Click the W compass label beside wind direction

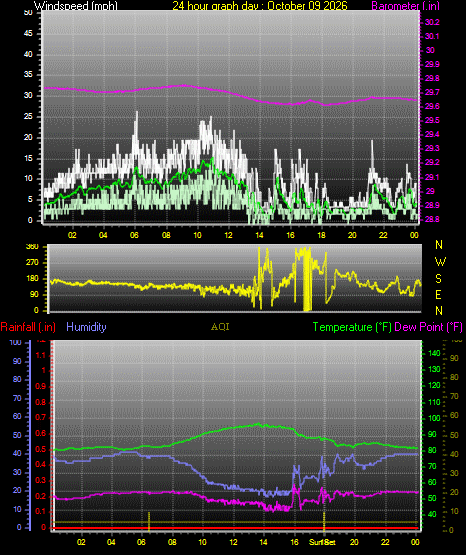pyautogui.click(x=440, y=262)
